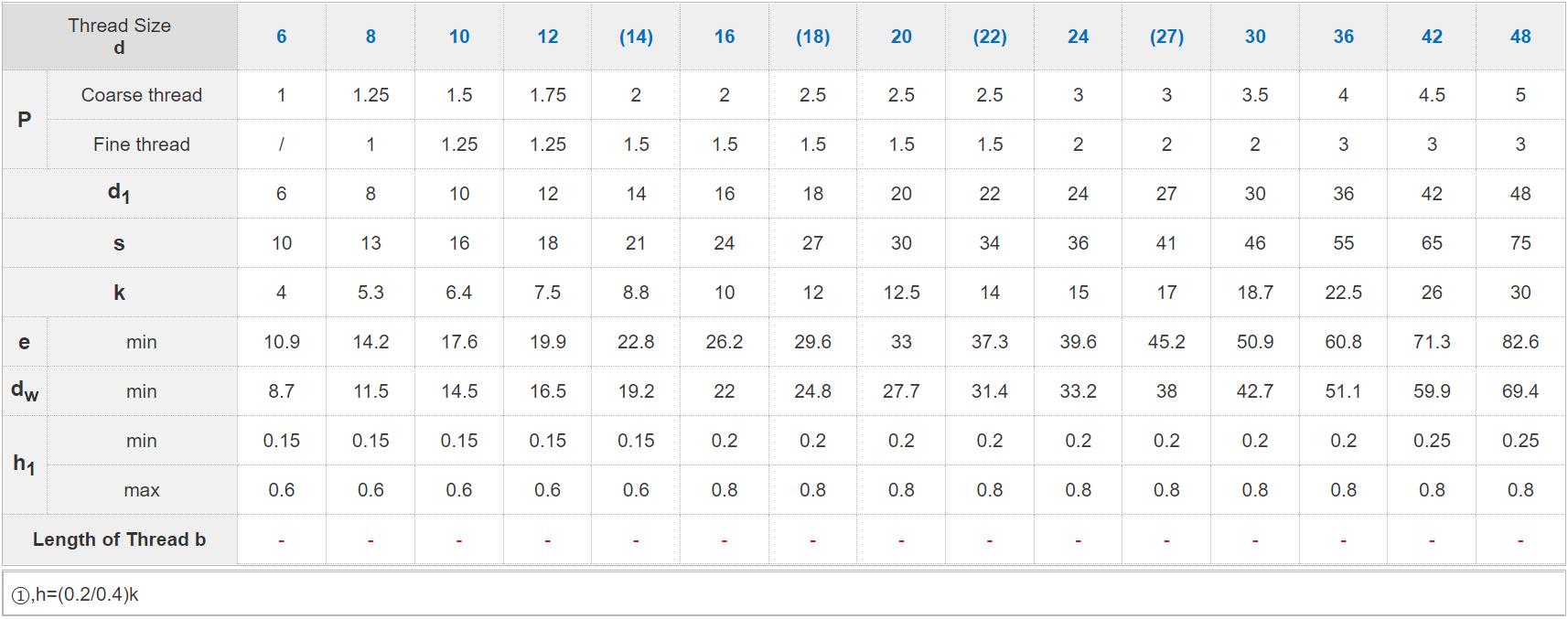Select the Coarse thread row label
This screenshot has height=619, width=1568.
142,95
